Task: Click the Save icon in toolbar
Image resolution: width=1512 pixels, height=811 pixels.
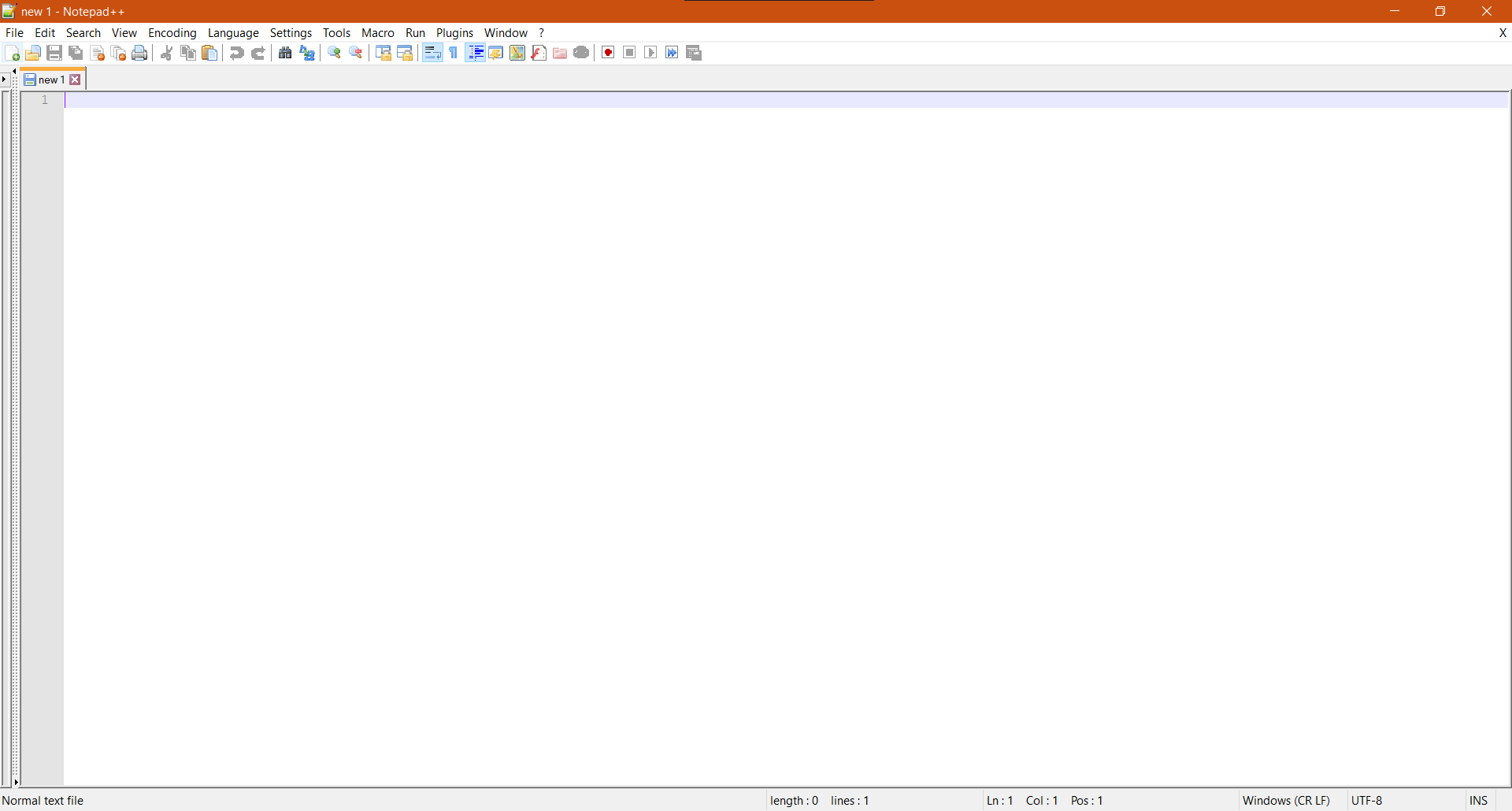Action: tap(54, 53)
